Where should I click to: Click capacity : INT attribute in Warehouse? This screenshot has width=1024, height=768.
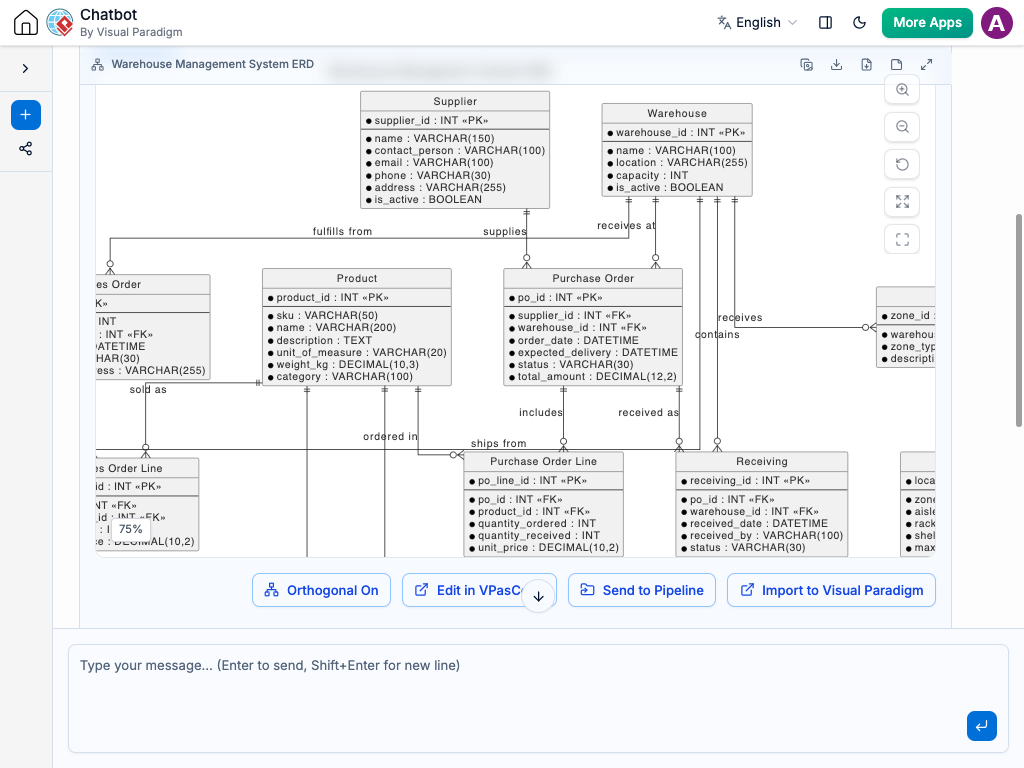click(648, 175)
